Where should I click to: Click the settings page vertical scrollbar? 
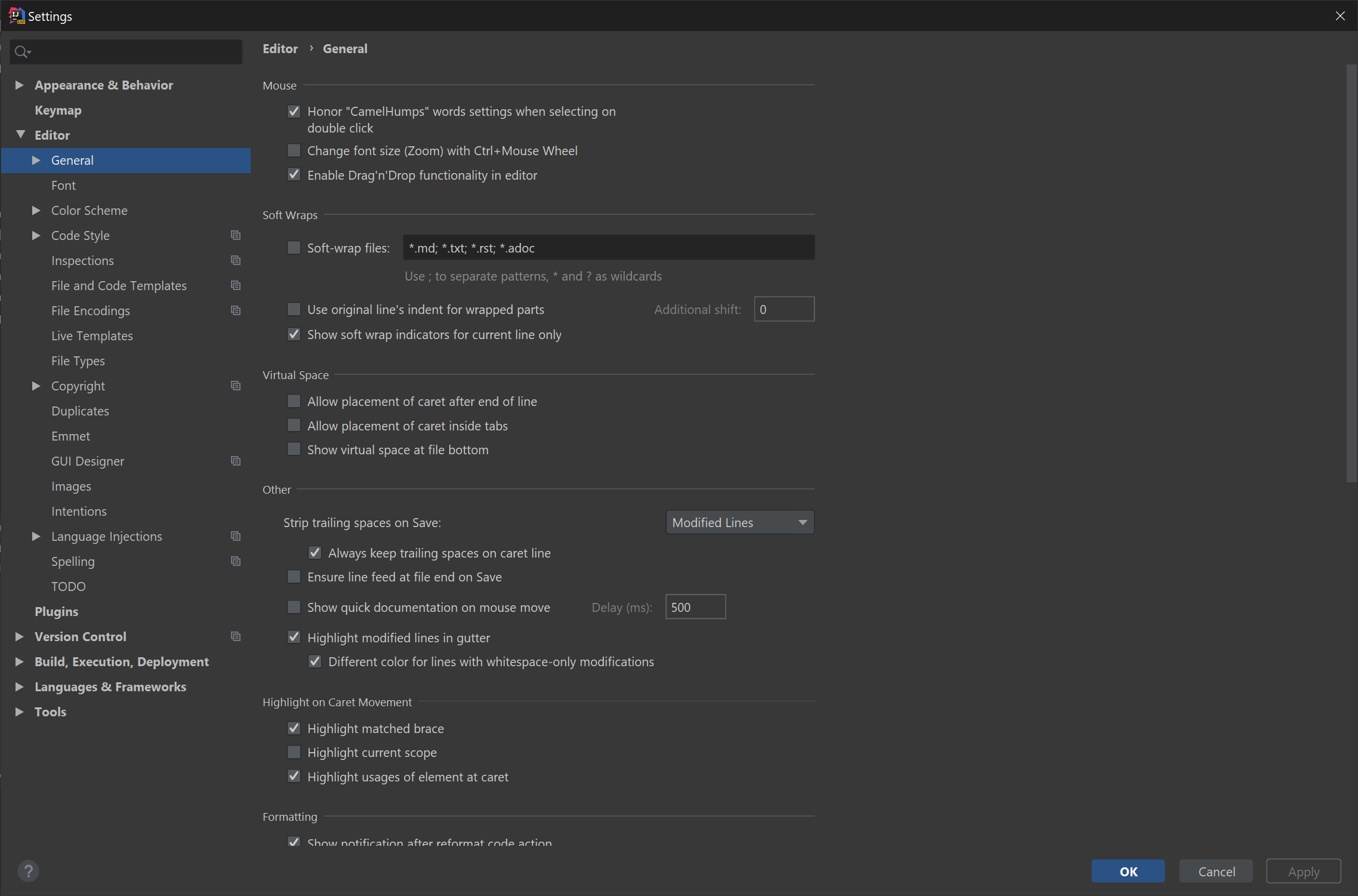1351,273
